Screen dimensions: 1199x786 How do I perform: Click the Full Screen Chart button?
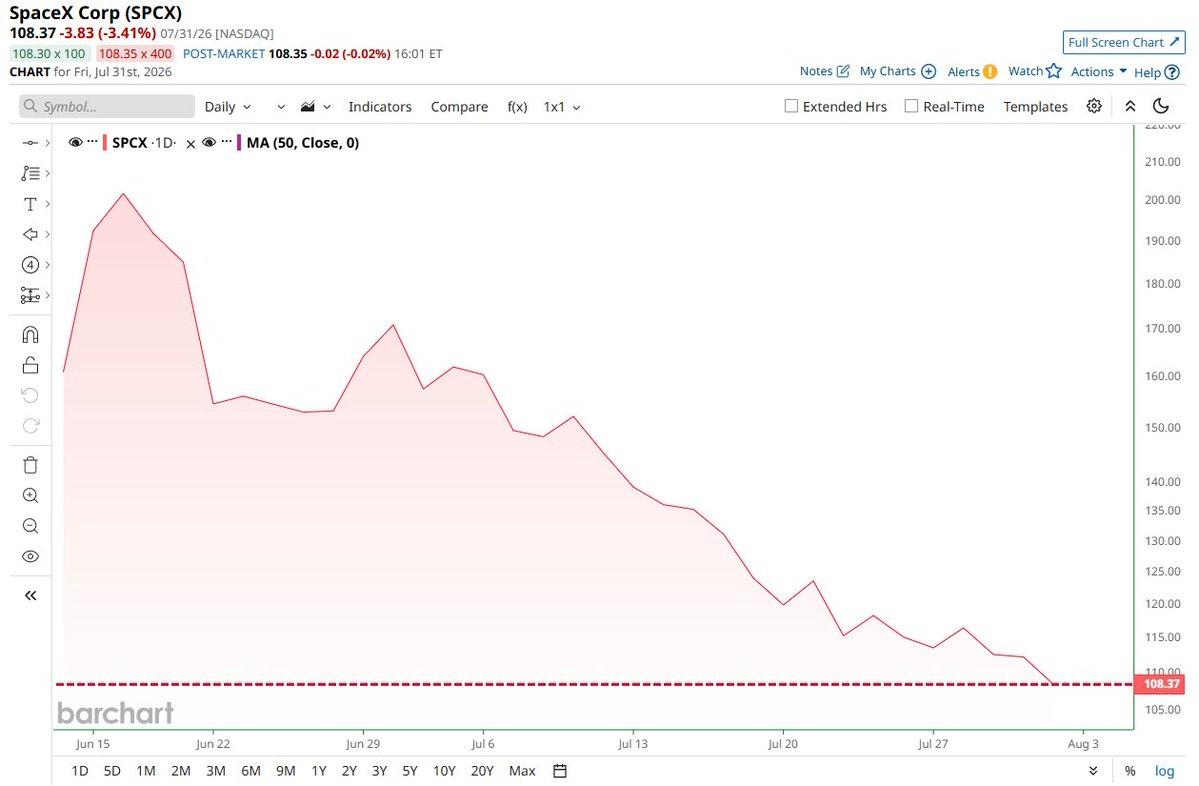tap(1123, 42)
